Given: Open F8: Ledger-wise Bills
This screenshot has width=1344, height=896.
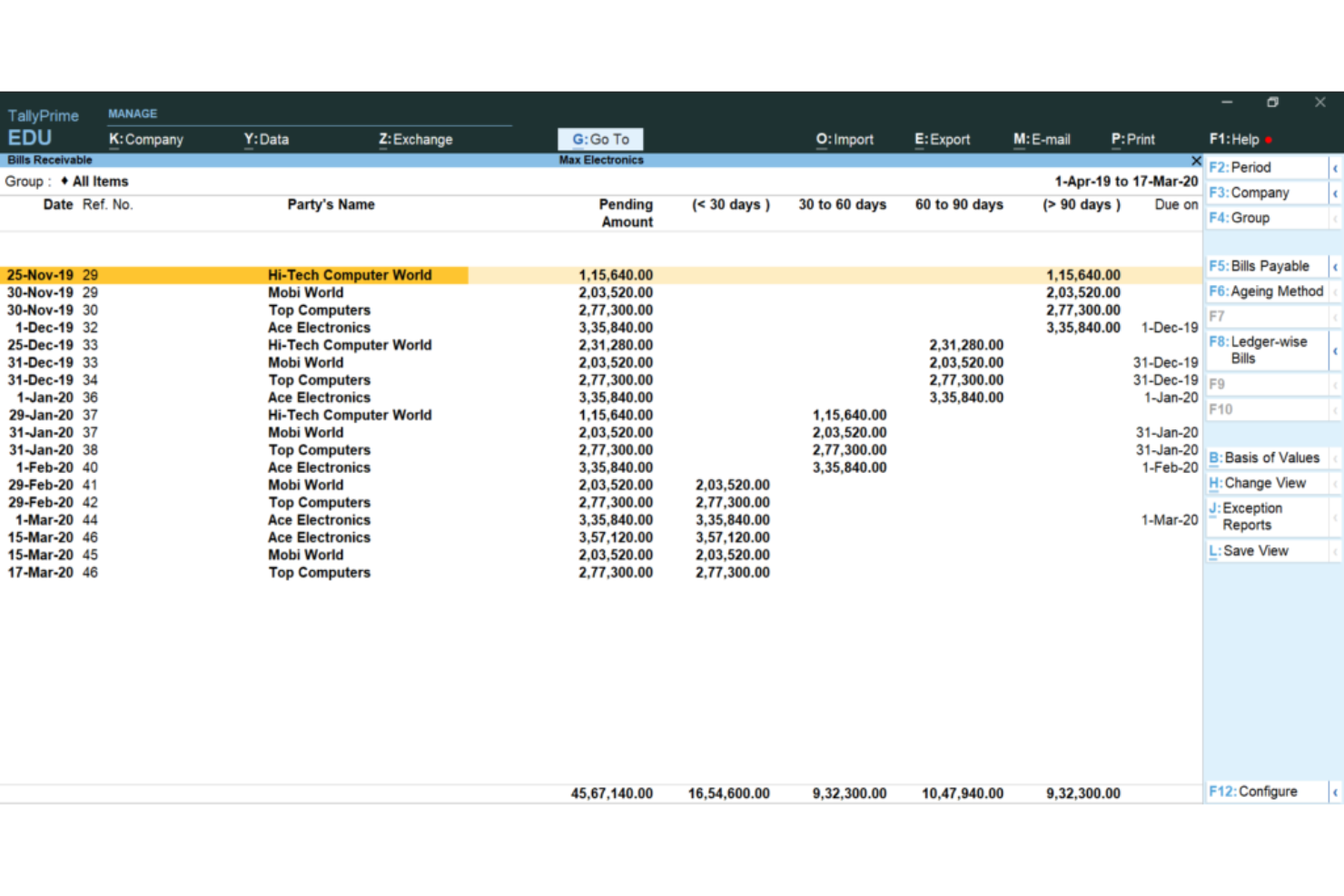Looking at the screenshot, I should pos(1267,350).
